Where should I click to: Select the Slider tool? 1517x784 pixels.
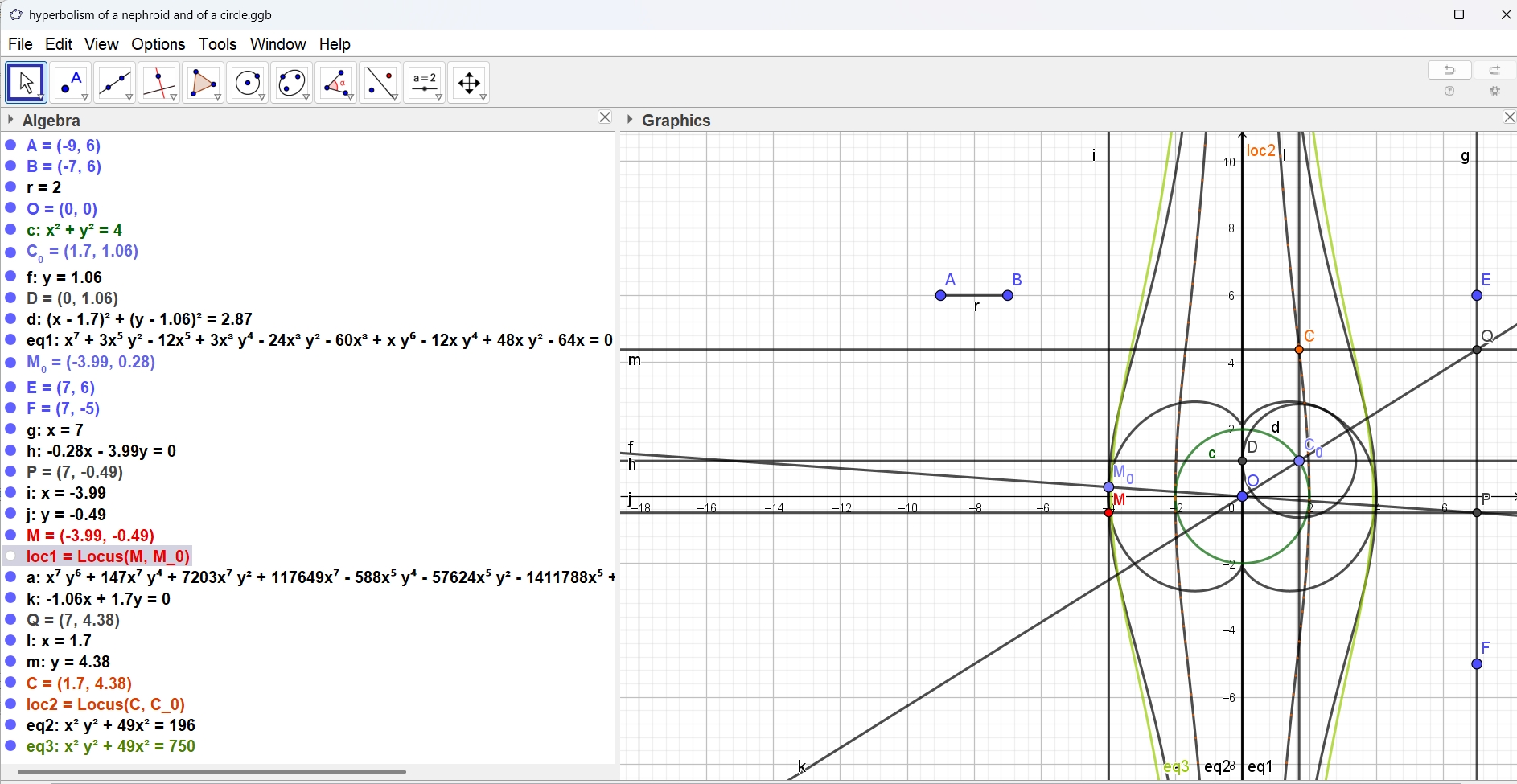pyautogui.click(x=425, y=83)
